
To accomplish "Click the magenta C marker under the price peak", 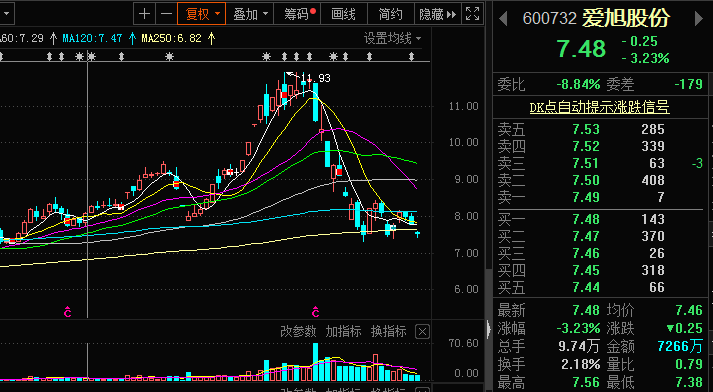I will point(315,312).
